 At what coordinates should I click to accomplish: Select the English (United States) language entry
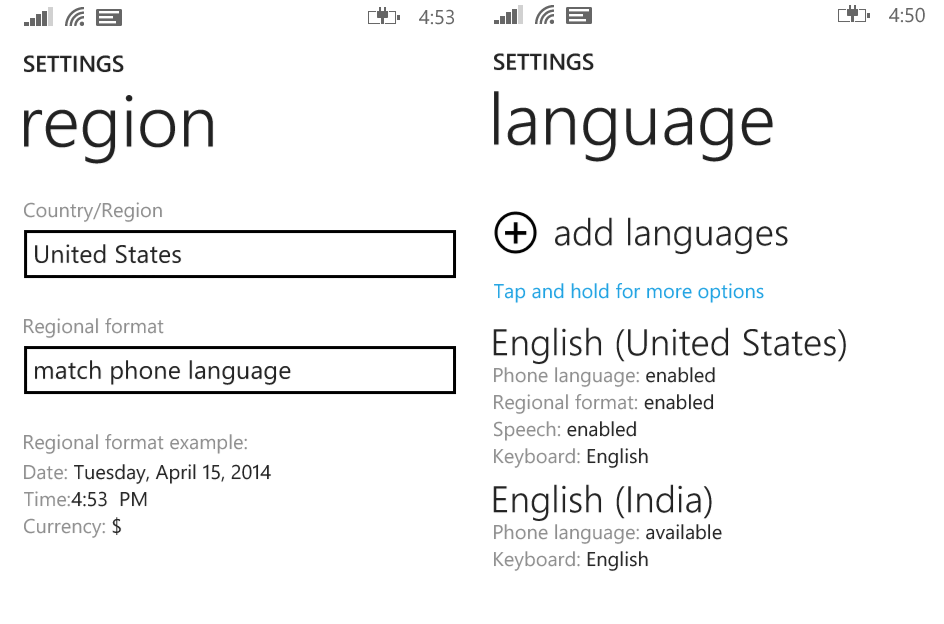coord(669,343)
